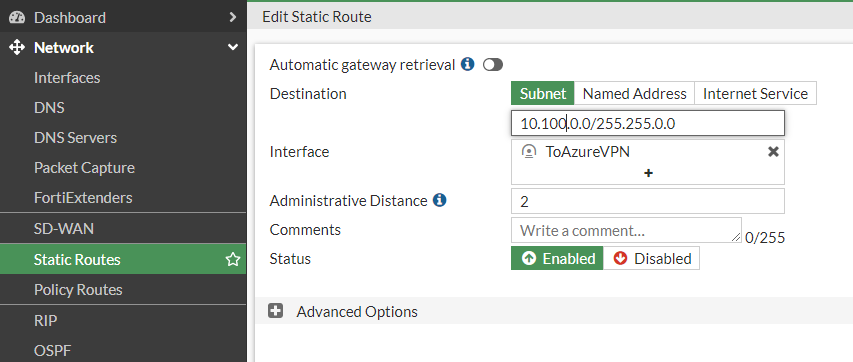Screen dimensions: 853x362
Task: Expand the Advanced Options section
Action: [276, 311]
